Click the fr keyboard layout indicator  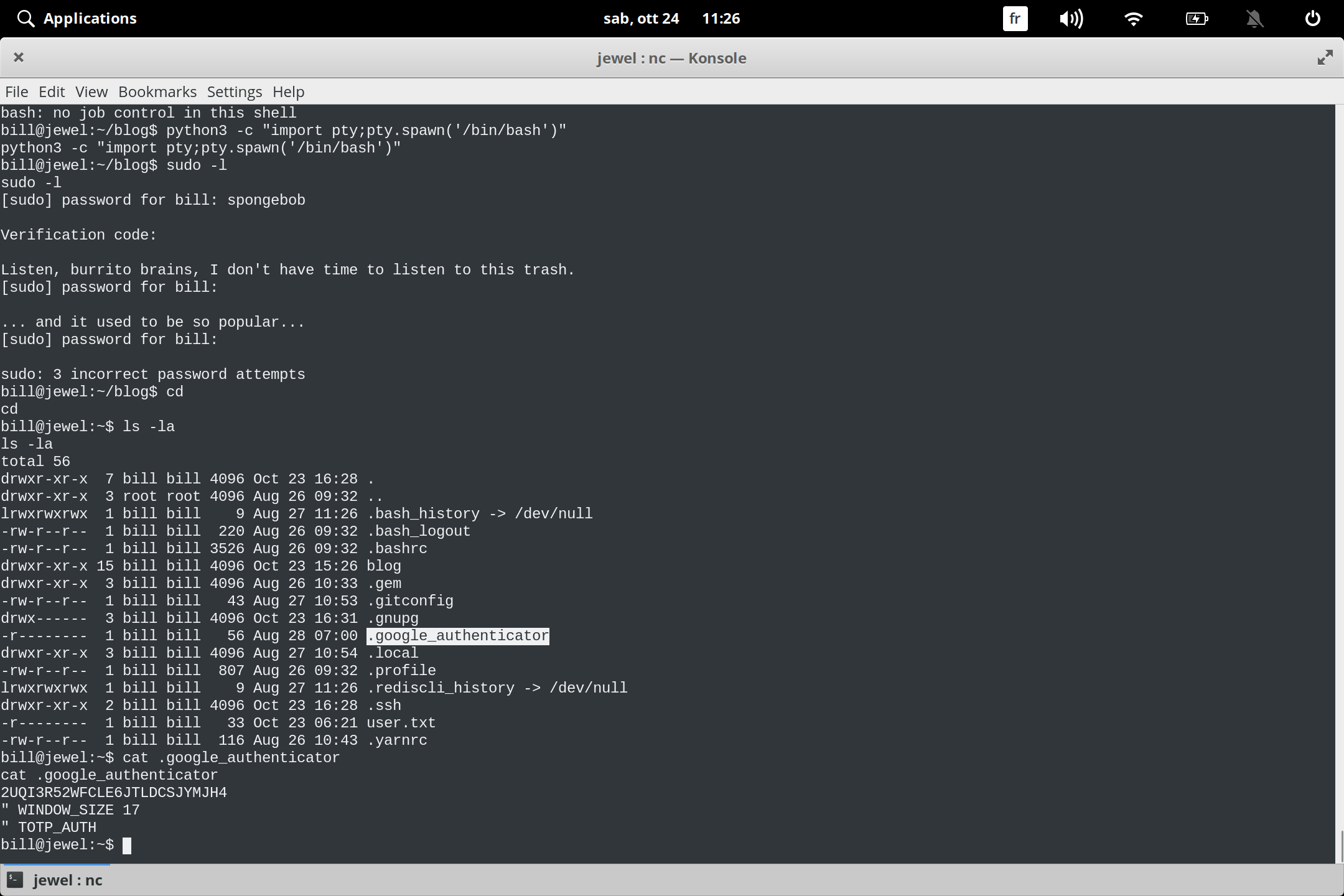click(1015, 18)
